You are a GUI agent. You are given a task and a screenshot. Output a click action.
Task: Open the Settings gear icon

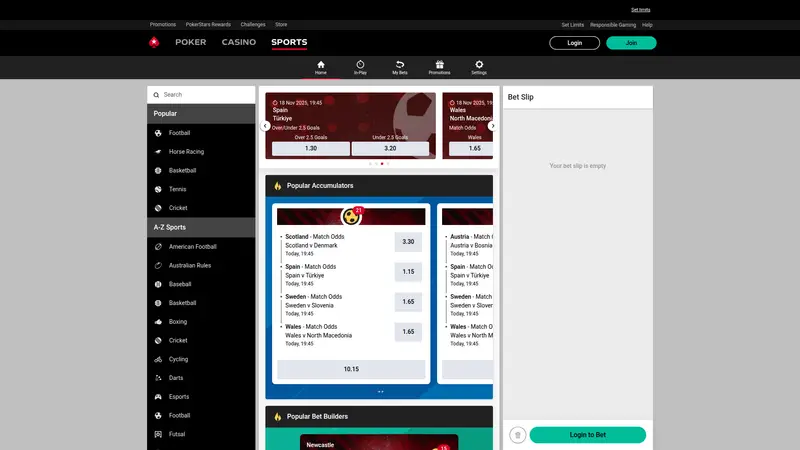(x=479, y=65)
